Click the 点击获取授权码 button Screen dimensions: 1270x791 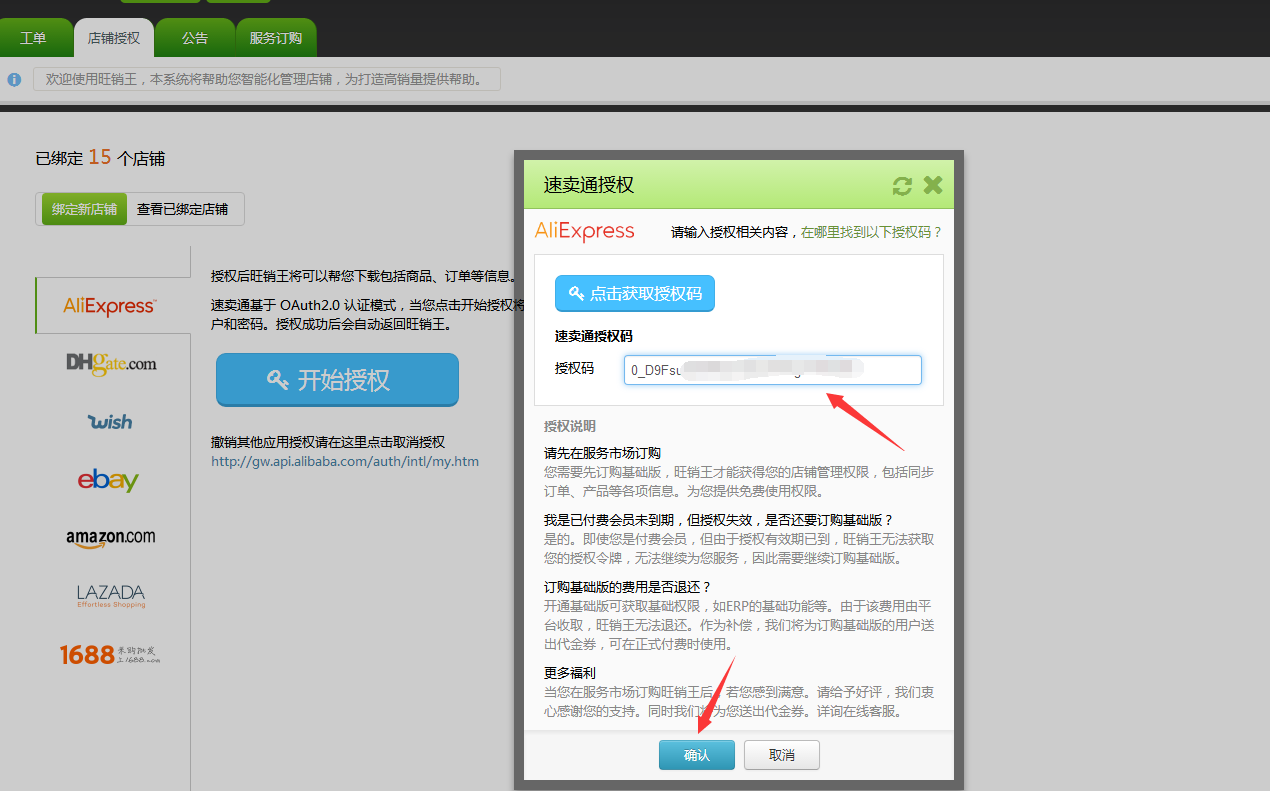[x=635, y=293]
